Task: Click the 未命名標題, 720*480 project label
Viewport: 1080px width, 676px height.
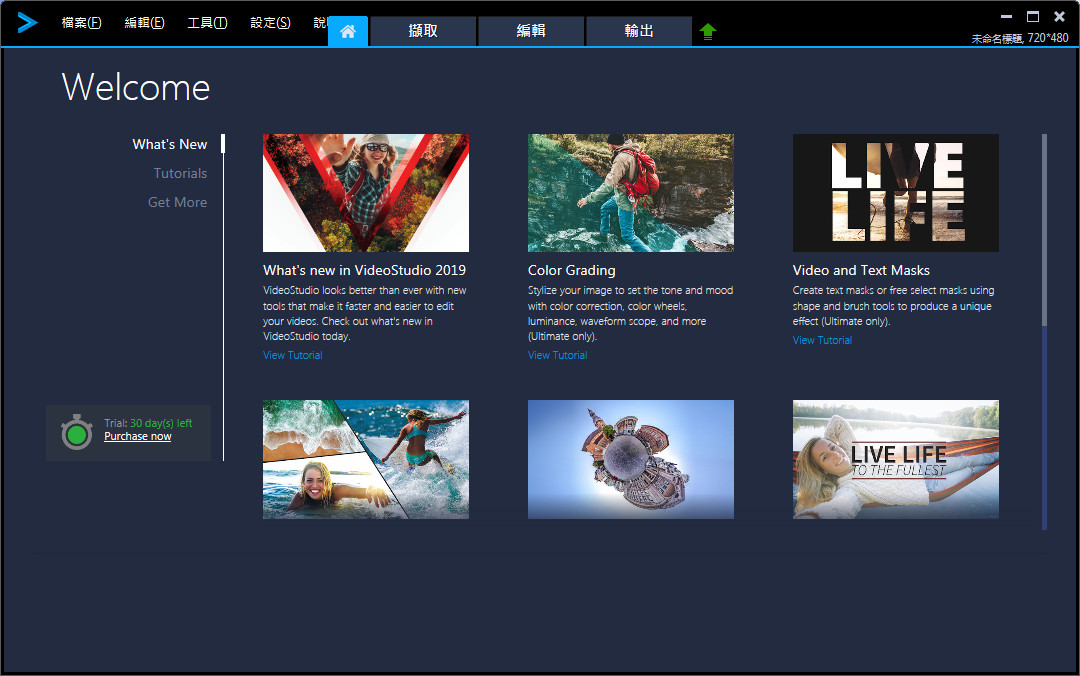Action: pyautogui.click(x=1020, y=38)
